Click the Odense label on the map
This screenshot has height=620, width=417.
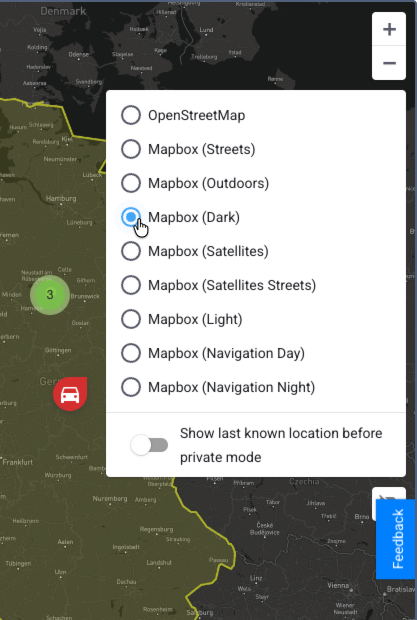[79, 54]
